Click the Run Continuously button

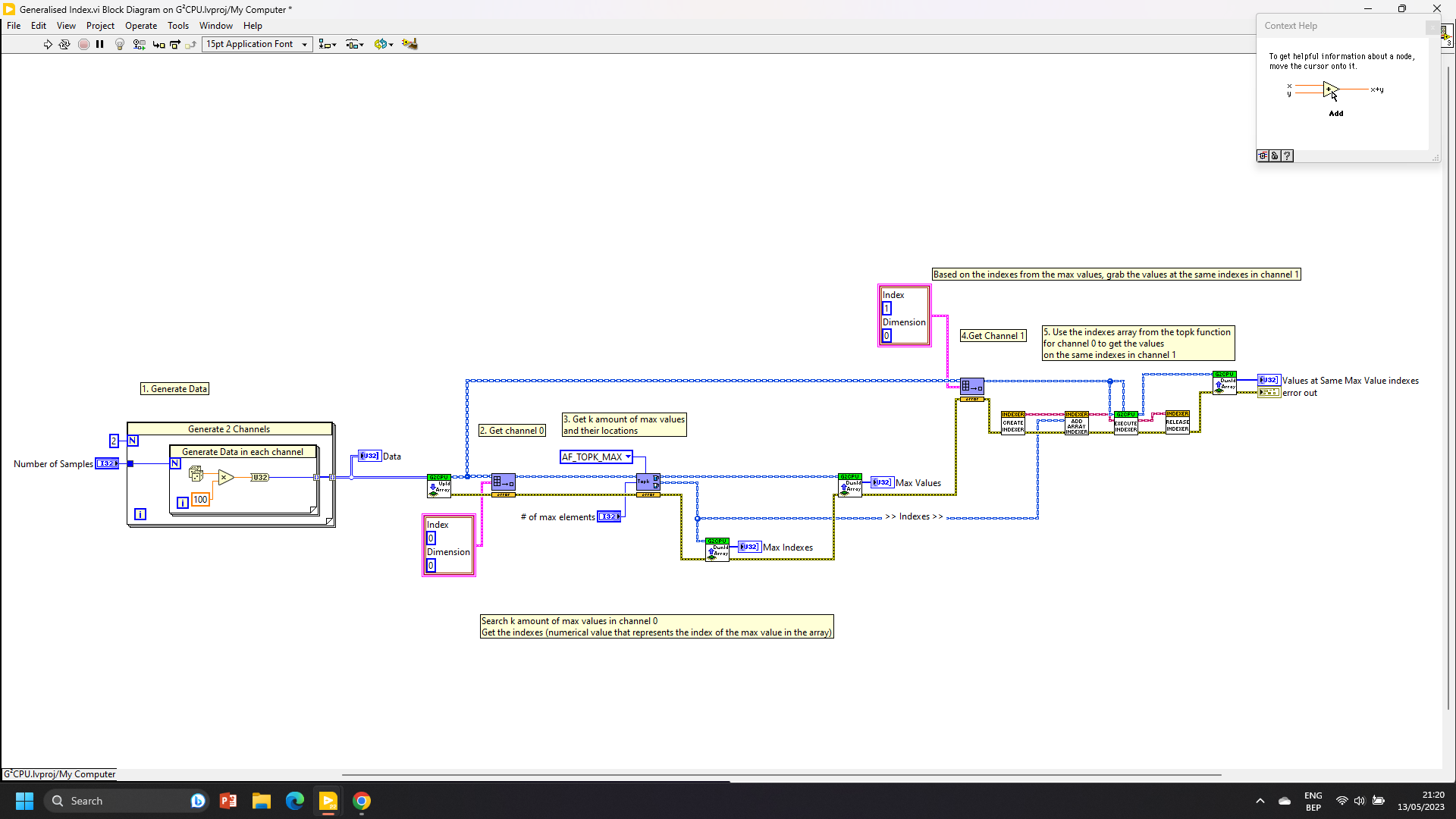tap(64, 44)
